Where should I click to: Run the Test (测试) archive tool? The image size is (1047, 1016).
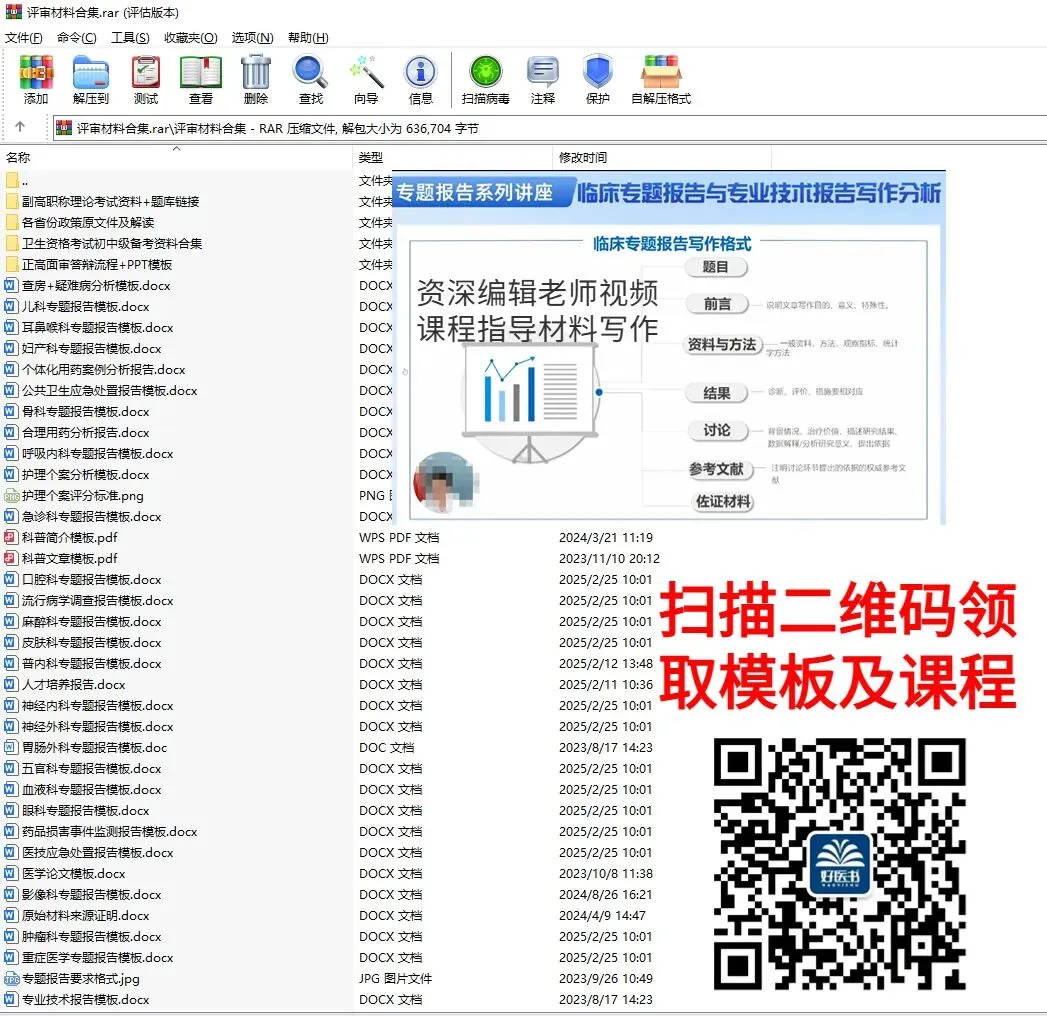click(x=146, y=79)
